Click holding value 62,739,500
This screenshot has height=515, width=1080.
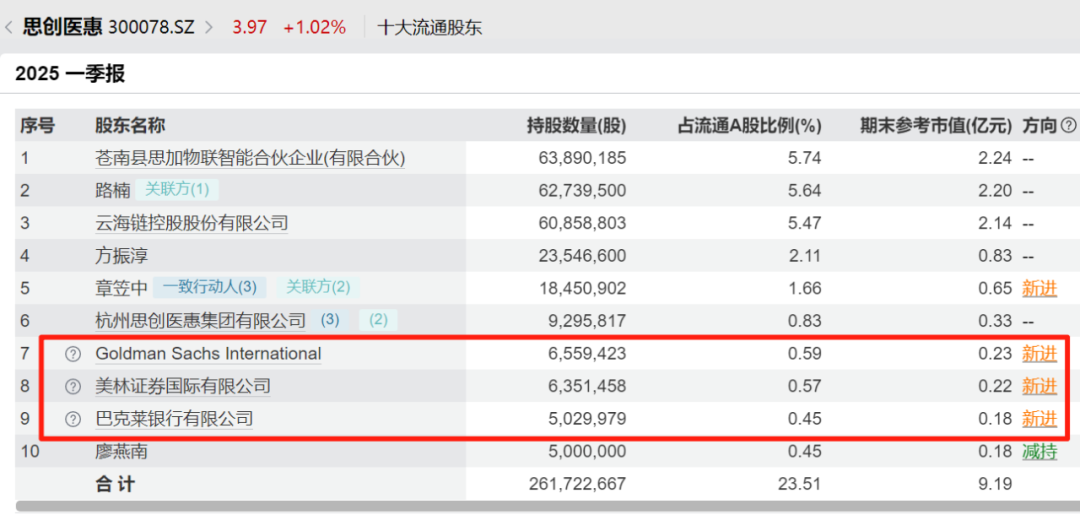point(583,191)
